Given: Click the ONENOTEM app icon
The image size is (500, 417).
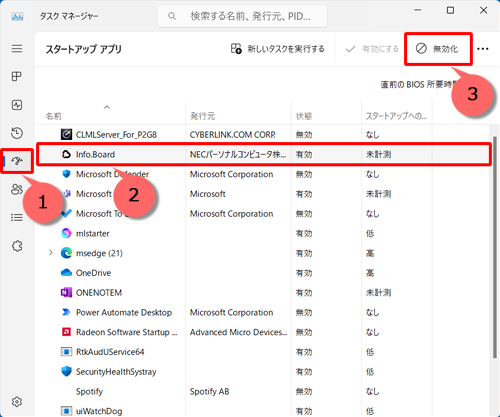Looking at the screenshot, I should 66,293.
